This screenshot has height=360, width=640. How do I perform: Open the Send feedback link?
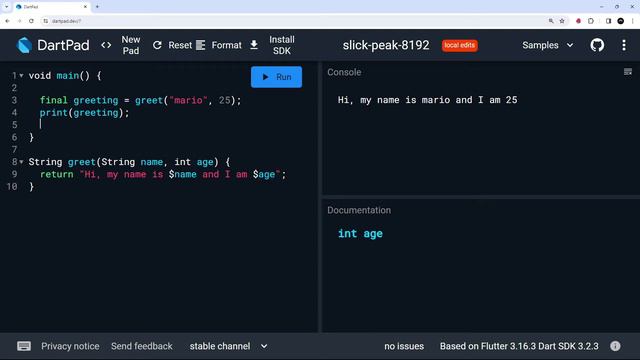pyautogui.click(x=142, y=346)
